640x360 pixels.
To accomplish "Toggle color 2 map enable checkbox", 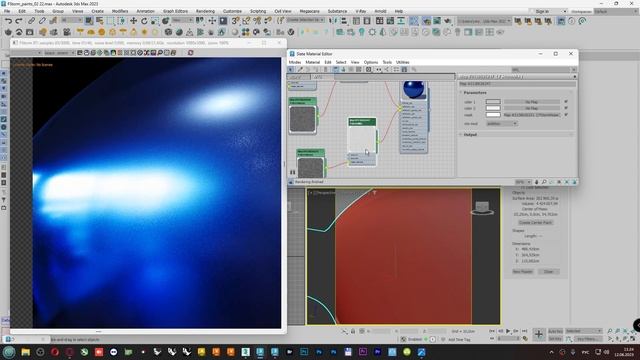I will point(566,108).
